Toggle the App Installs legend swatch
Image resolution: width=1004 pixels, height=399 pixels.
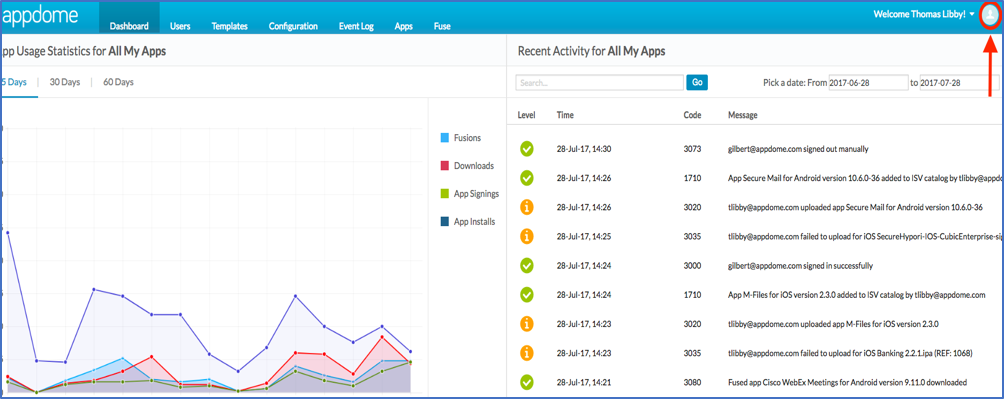click(444, 222)
